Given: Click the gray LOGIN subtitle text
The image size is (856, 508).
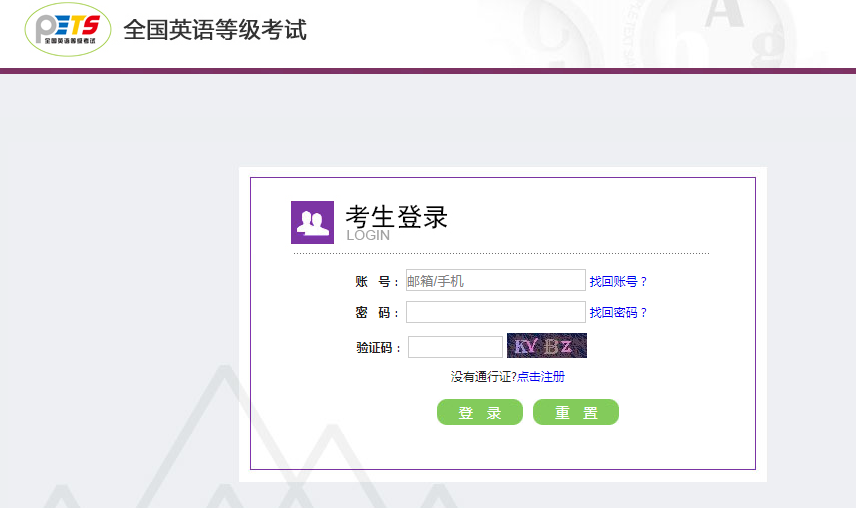Looking at the screenshot, I should click(368, 236).
